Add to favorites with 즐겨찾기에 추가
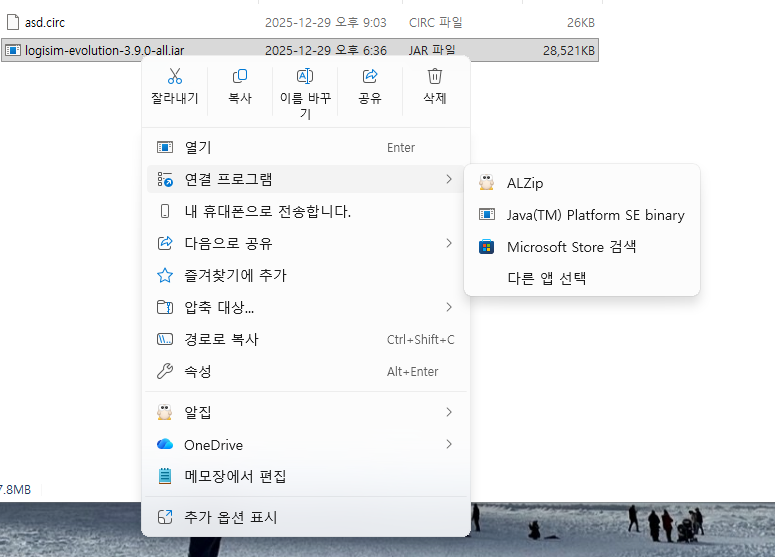Viewport: 775px width, 557px height. 306,275
